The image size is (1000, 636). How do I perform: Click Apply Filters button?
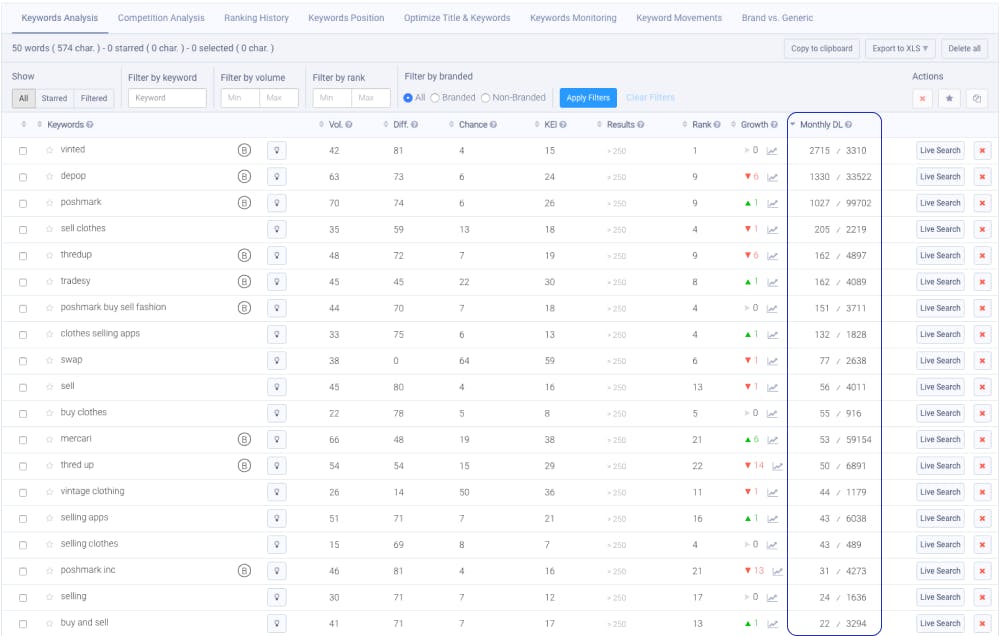click(x=588, y=98)
